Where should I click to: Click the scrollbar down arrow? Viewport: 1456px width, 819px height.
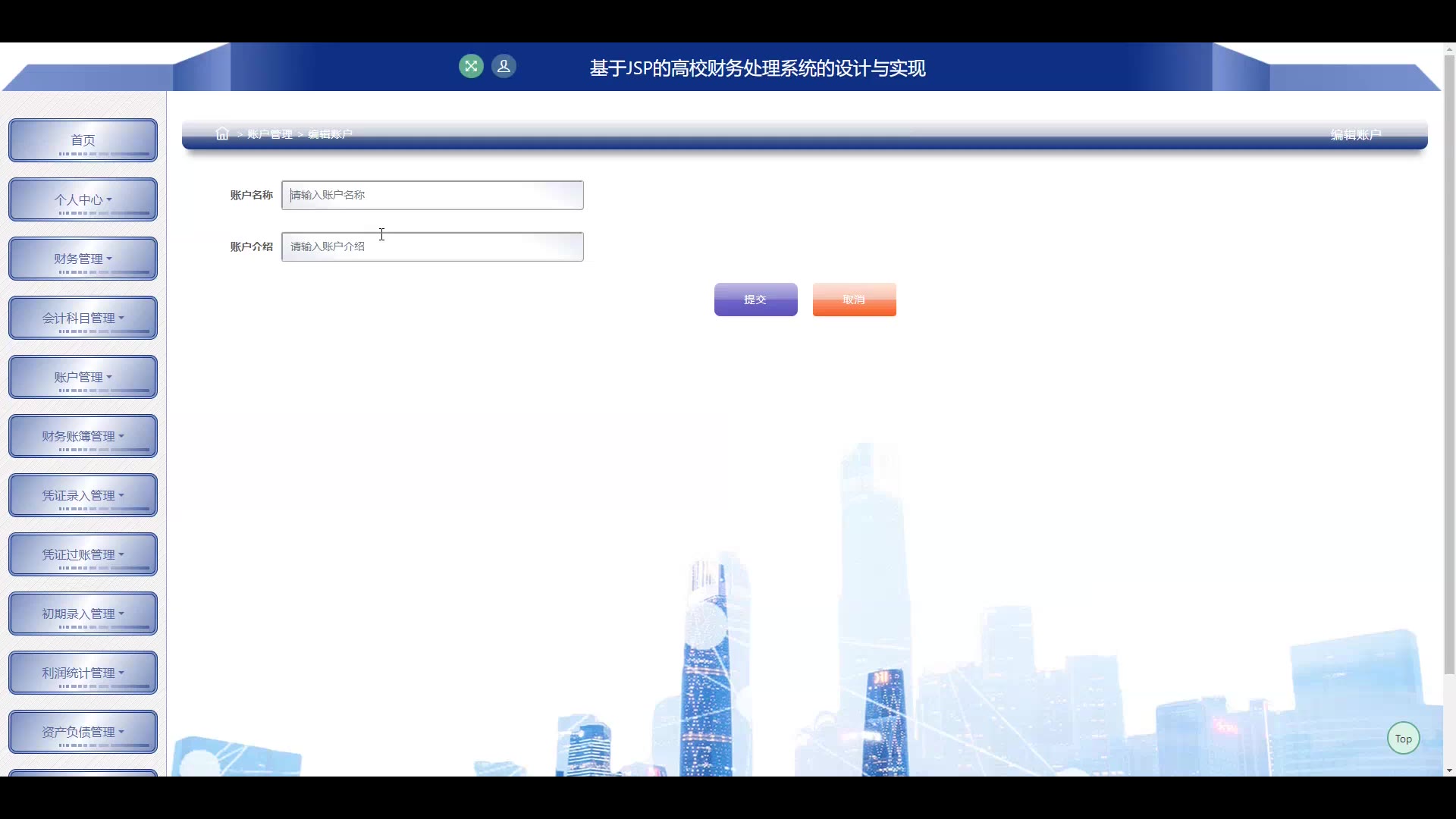tap(1449, 770)
